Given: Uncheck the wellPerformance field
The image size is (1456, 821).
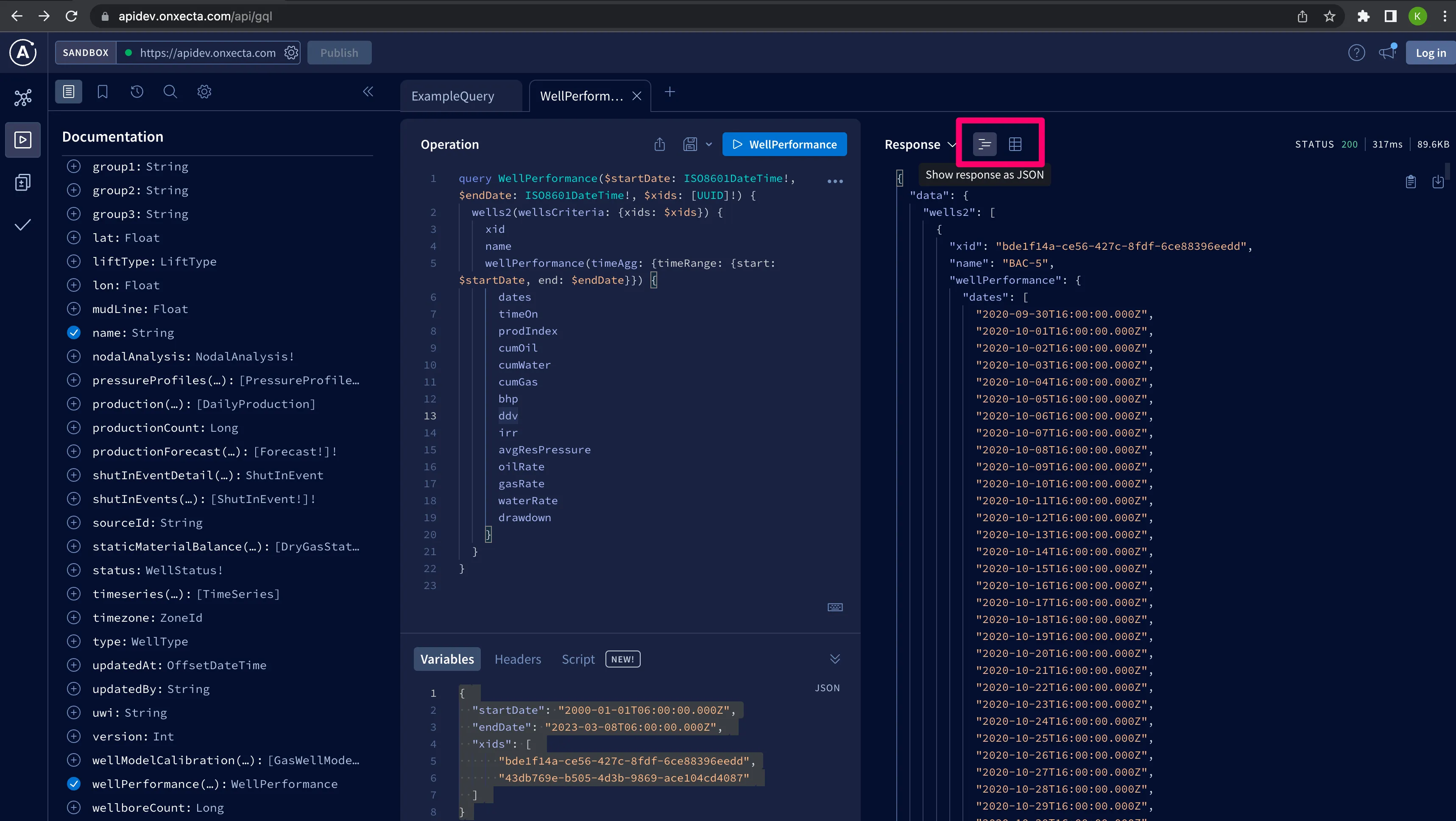Looking at the screenshot, I should tap(73, 784).
